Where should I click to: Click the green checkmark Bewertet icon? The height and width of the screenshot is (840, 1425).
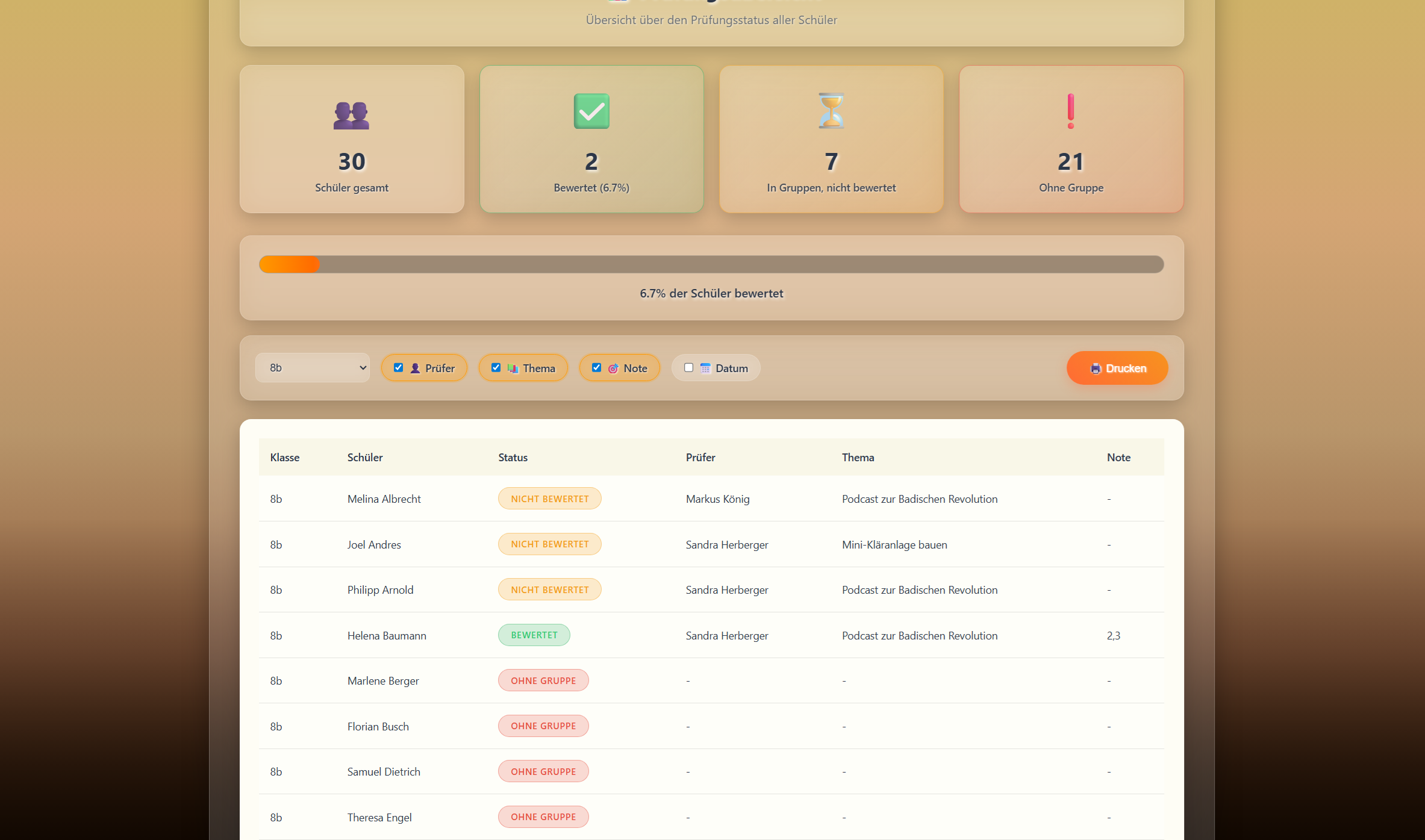(591, 111)
